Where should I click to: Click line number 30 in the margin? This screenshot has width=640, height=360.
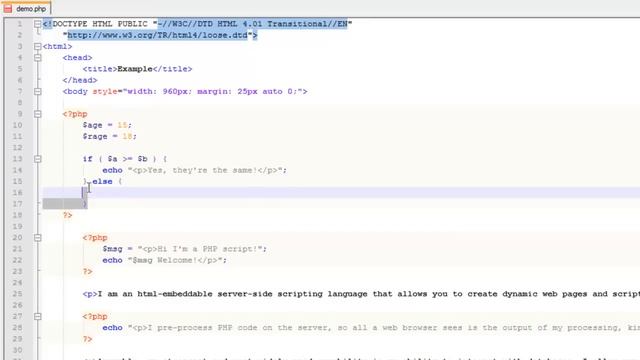coord(18,350)
